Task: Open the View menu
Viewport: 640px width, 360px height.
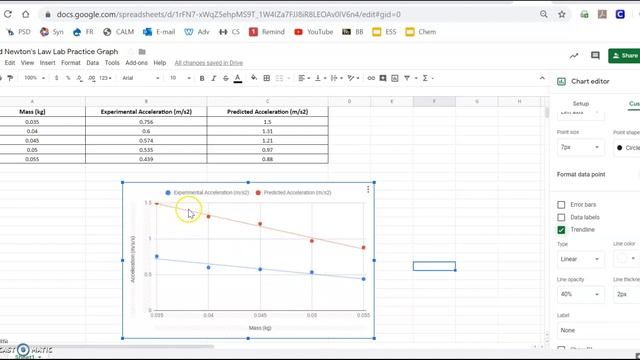Action: coord(27,63)
